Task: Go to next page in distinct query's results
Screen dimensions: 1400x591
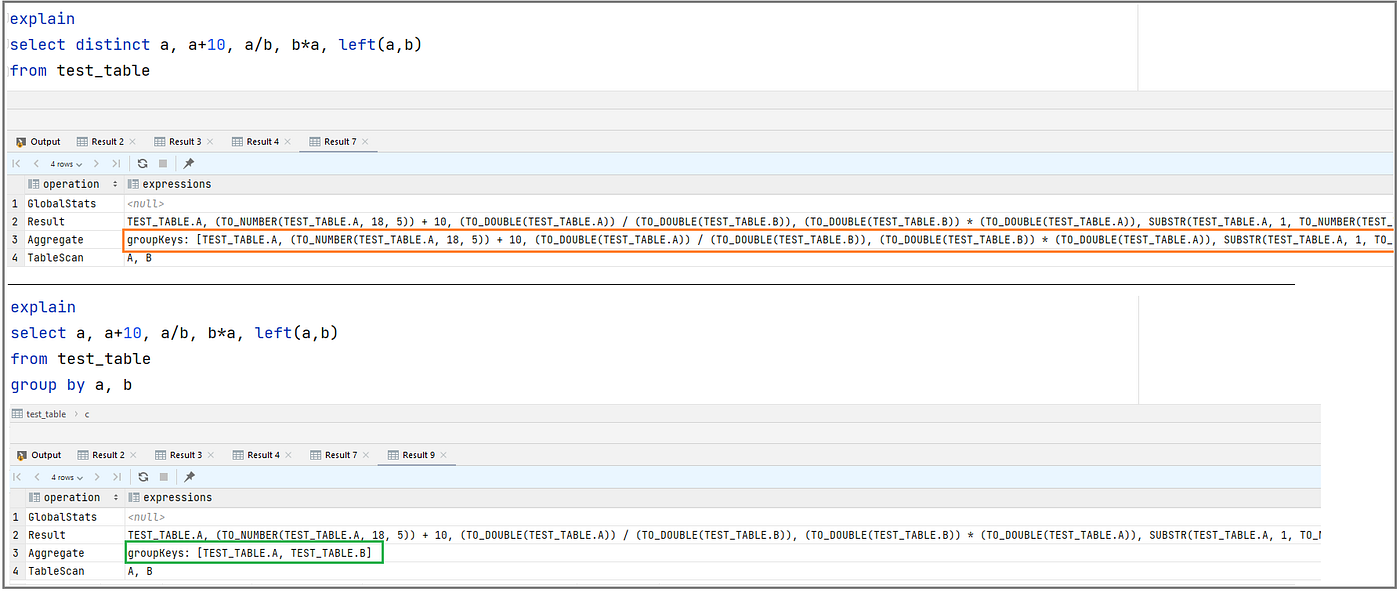Action: [x=96, y=163]
